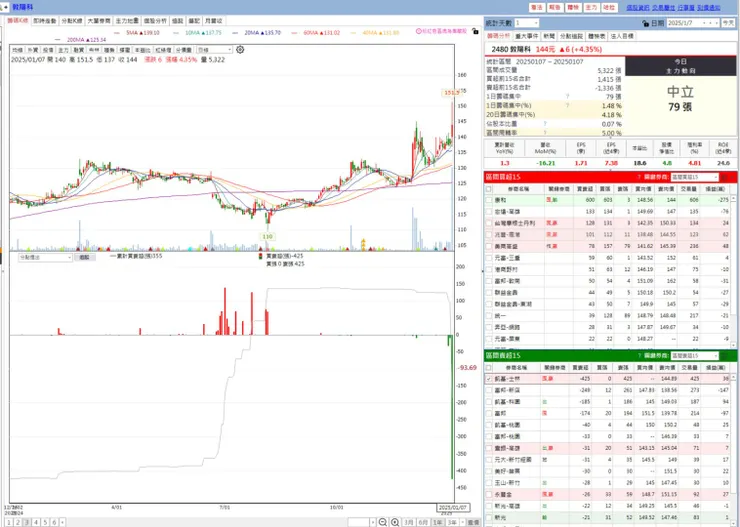Click the icon right of the 區間買超15 dropdown
The width and height of the screenshot is (740, 527).
[x=724, y=177]
